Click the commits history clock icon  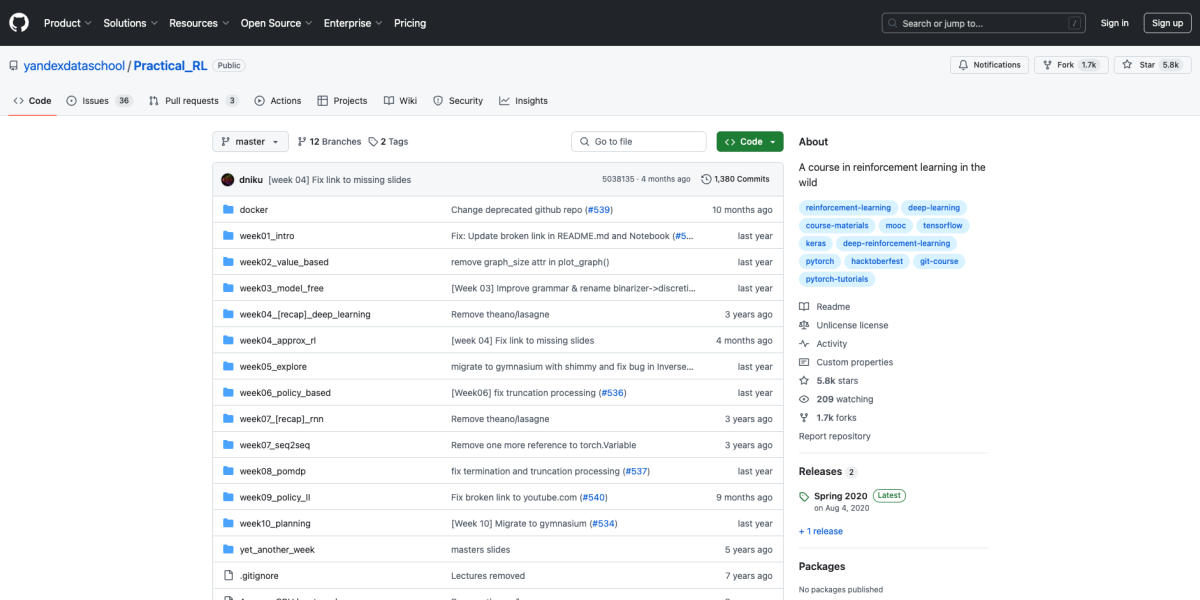pyautogui.click(x=706, y=179)
